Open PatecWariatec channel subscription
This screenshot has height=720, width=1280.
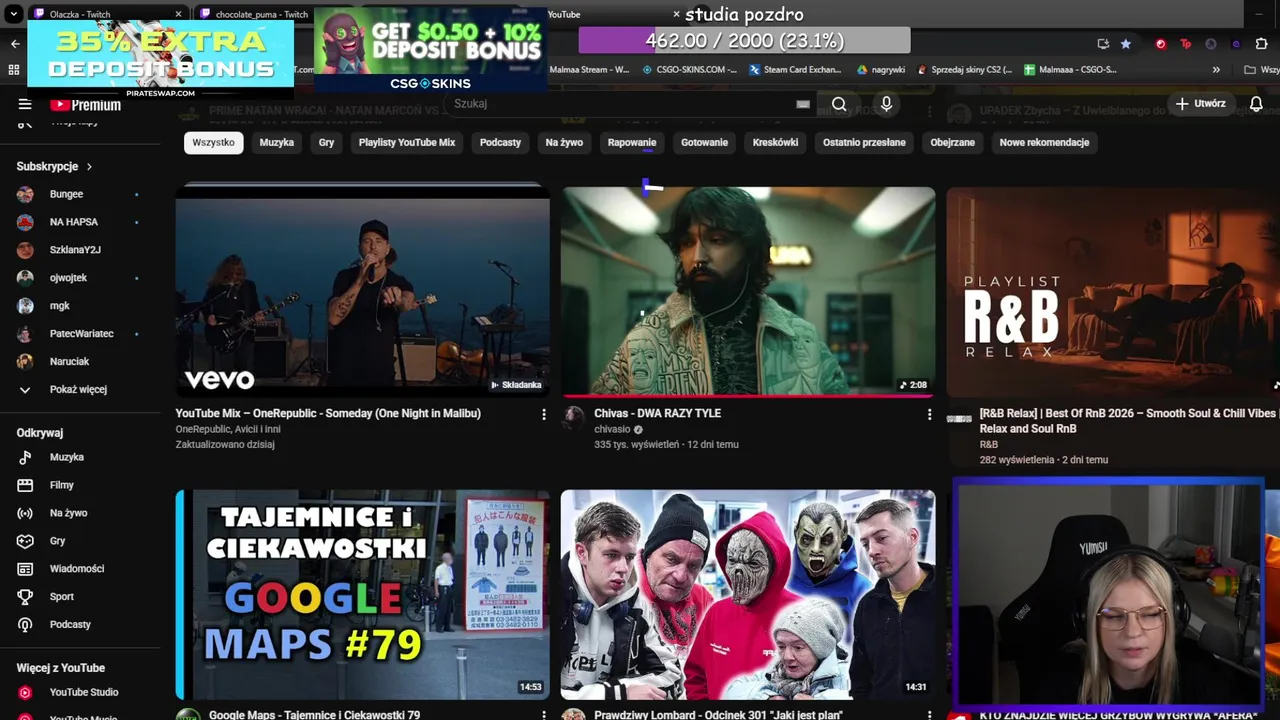tap(82, 334)
